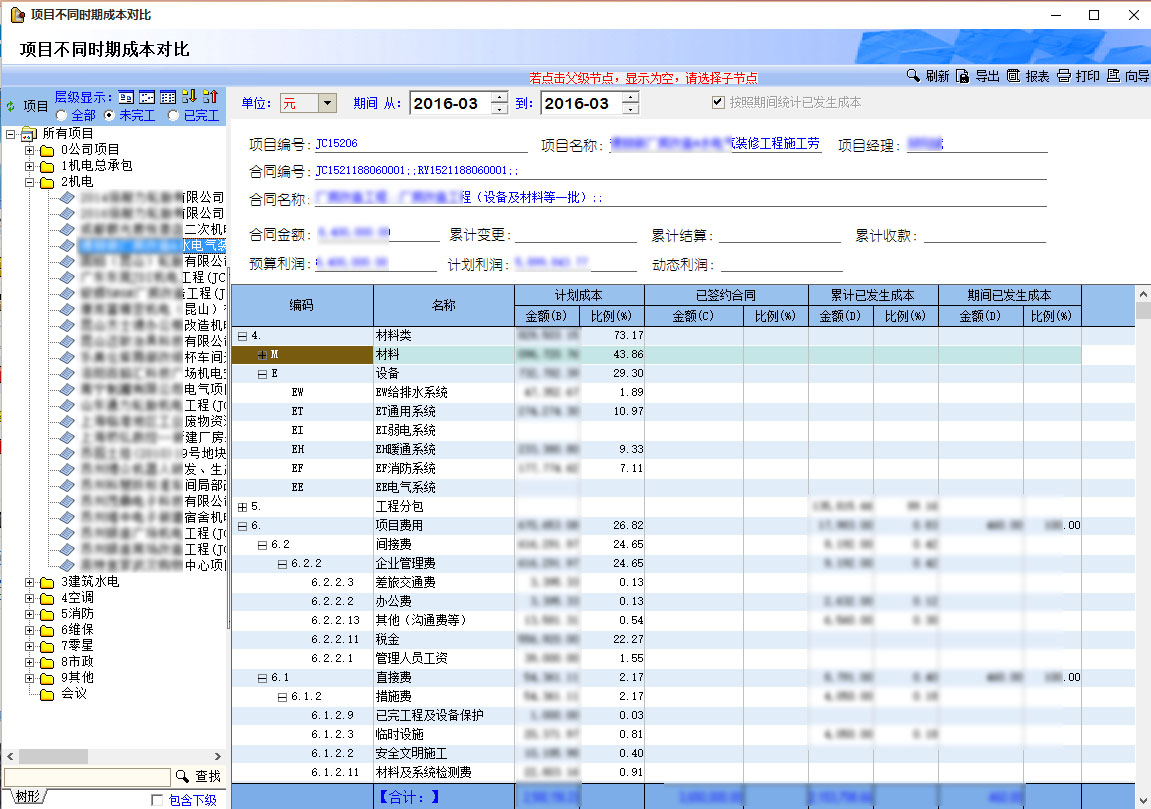The width and height of the screenshot is (1151, 809).
Task: Select the 已完工 radio button
Action: [x=173, y=116]
